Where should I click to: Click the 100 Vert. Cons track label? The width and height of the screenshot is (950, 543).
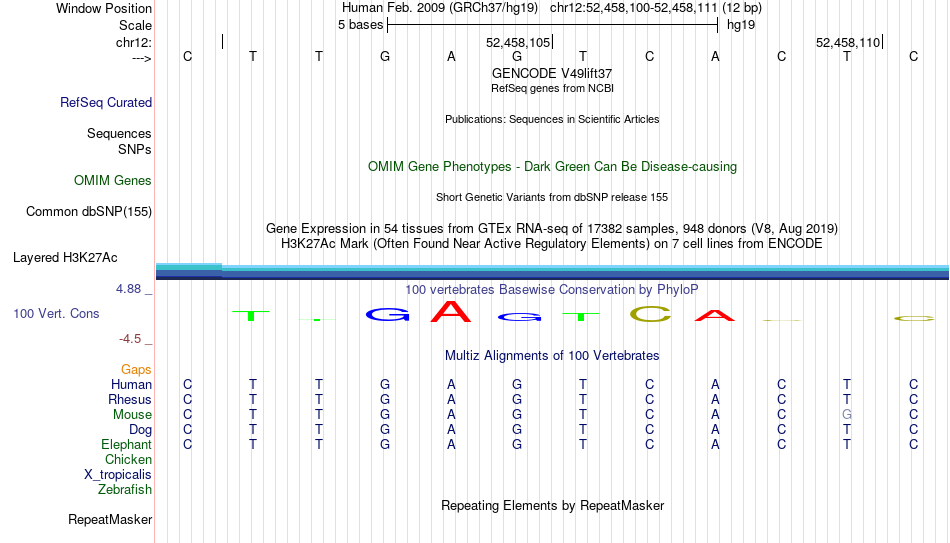[x=56, y=313]
